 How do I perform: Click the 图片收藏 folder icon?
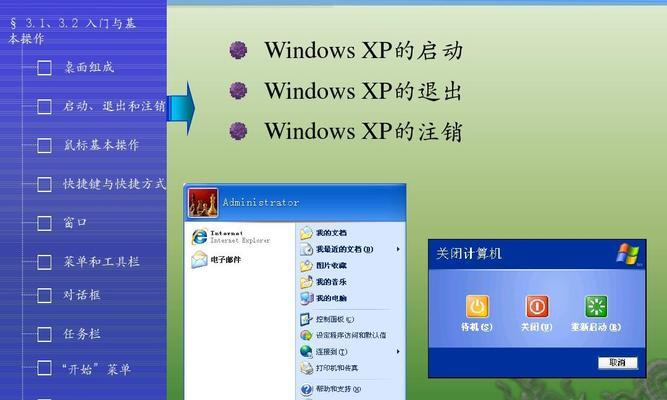(x=306, y=266)
